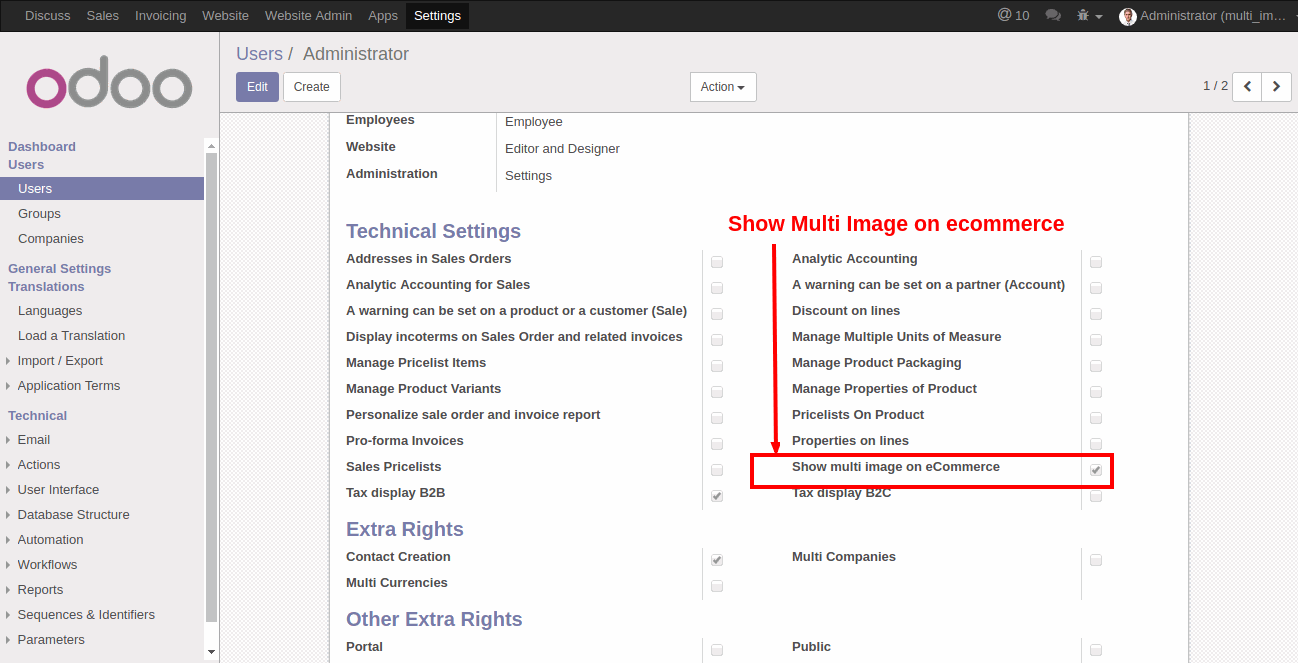
Task: Open the Website Admin menu
Action: pos(309,16)
